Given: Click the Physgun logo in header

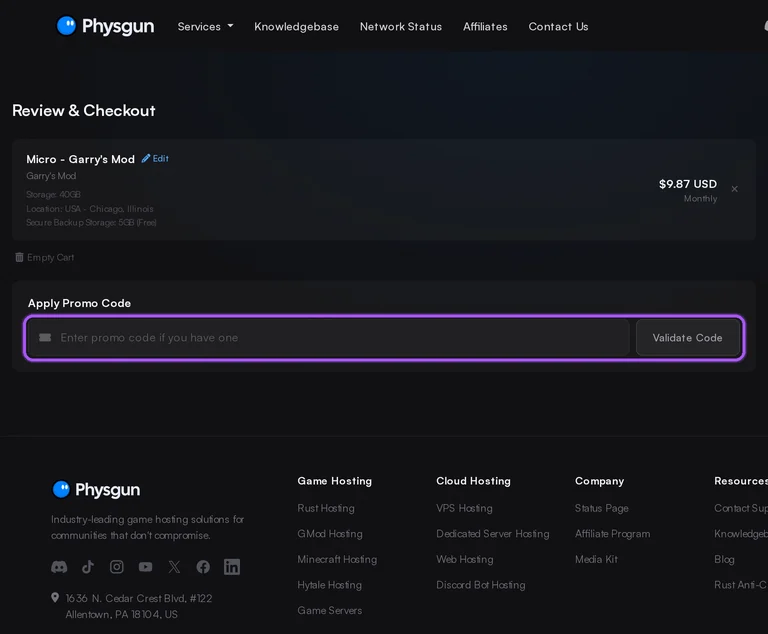Looking at the screenshot, I should (x=105, y=26).
